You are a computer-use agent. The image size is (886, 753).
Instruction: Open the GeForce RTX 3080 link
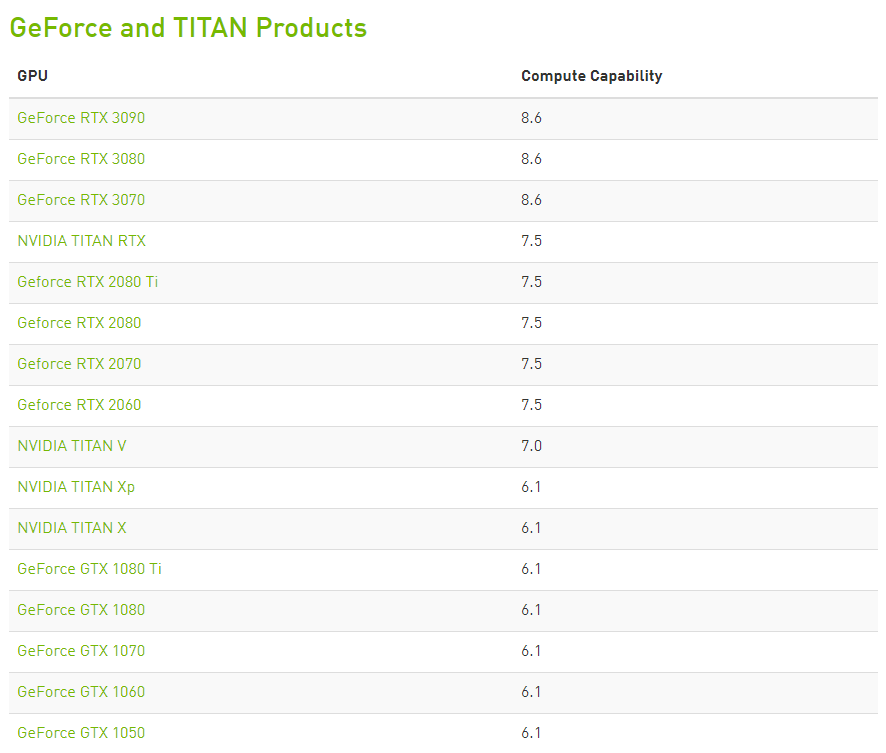tap(81, 159)
